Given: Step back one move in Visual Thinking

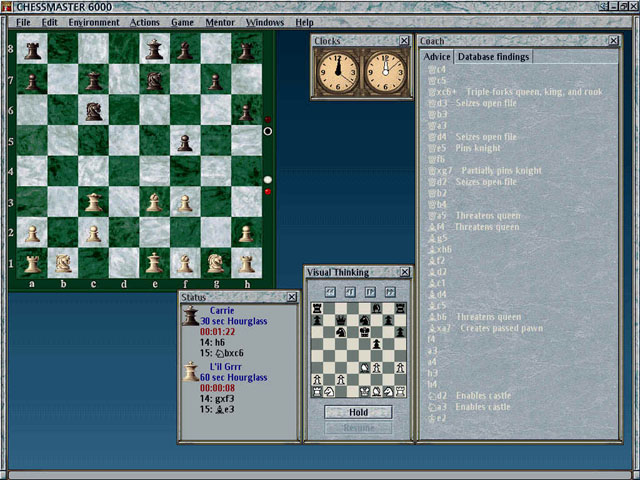Looking at the screenshot, I should [350, 292].
